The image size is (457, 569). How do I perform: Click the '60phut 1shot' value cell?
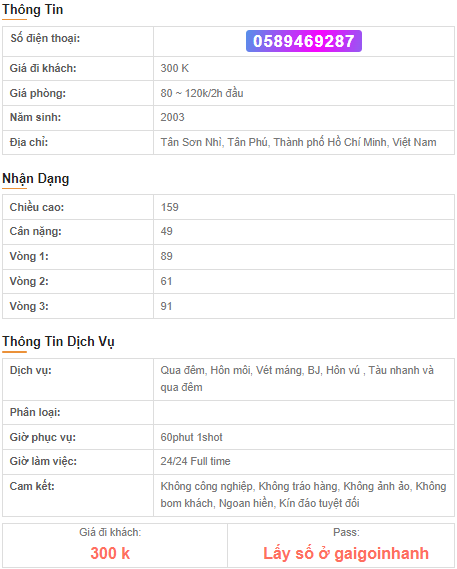(304, 437)
